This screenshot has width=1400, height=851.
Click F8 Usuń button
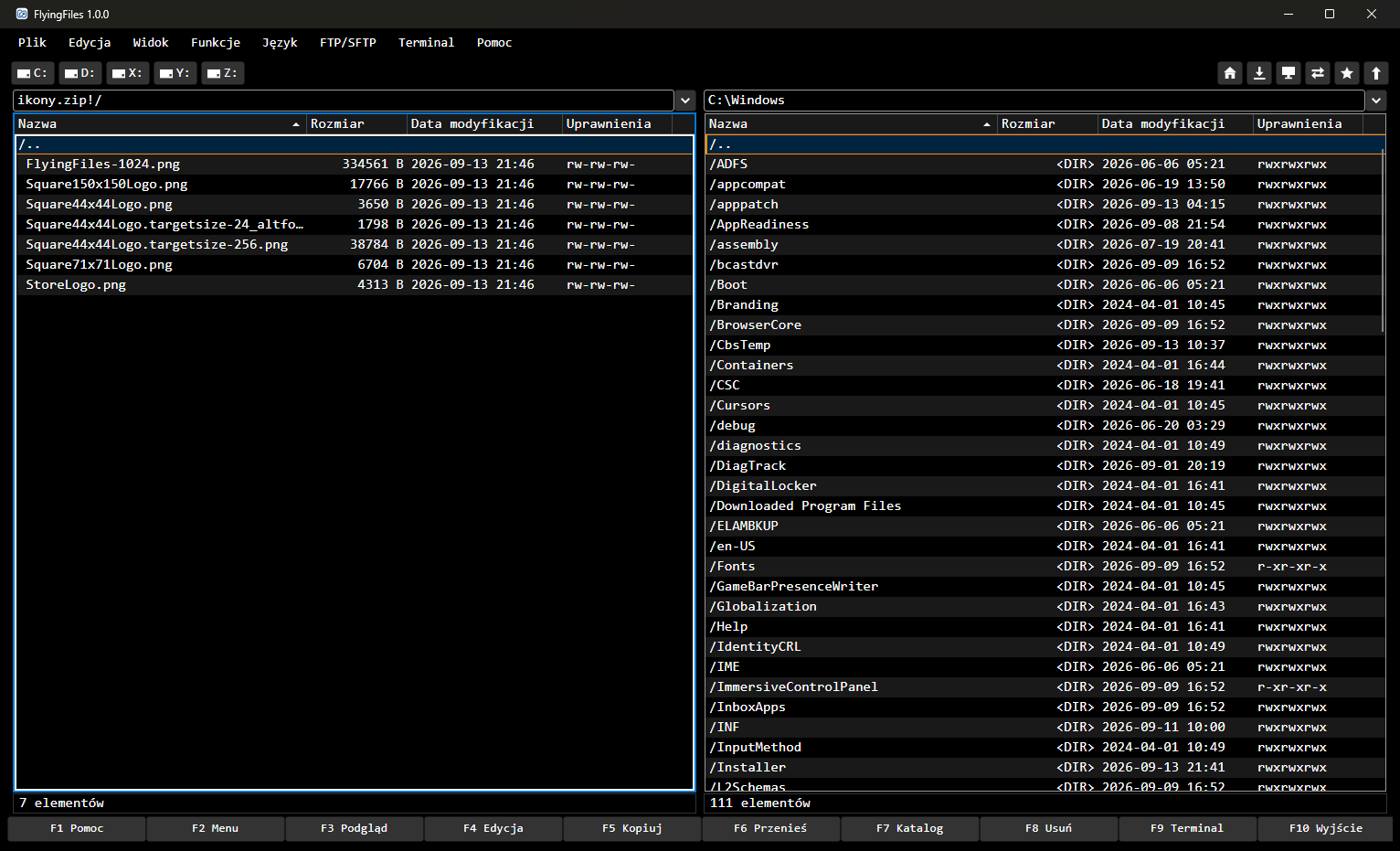(x=1049, y=828)
